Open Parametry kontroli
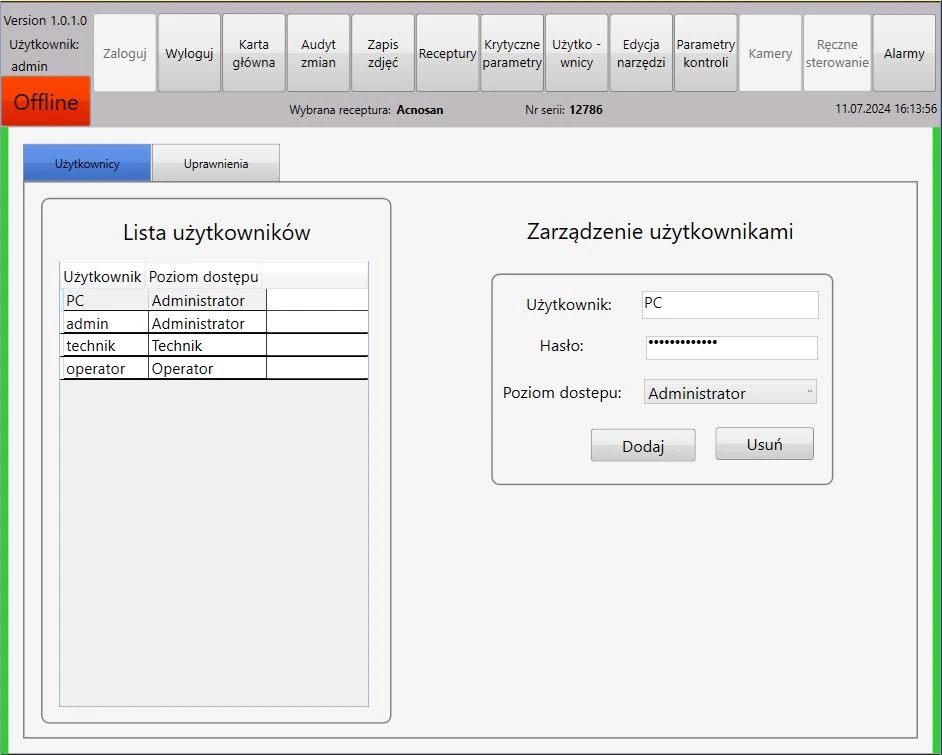 point(705,54)
